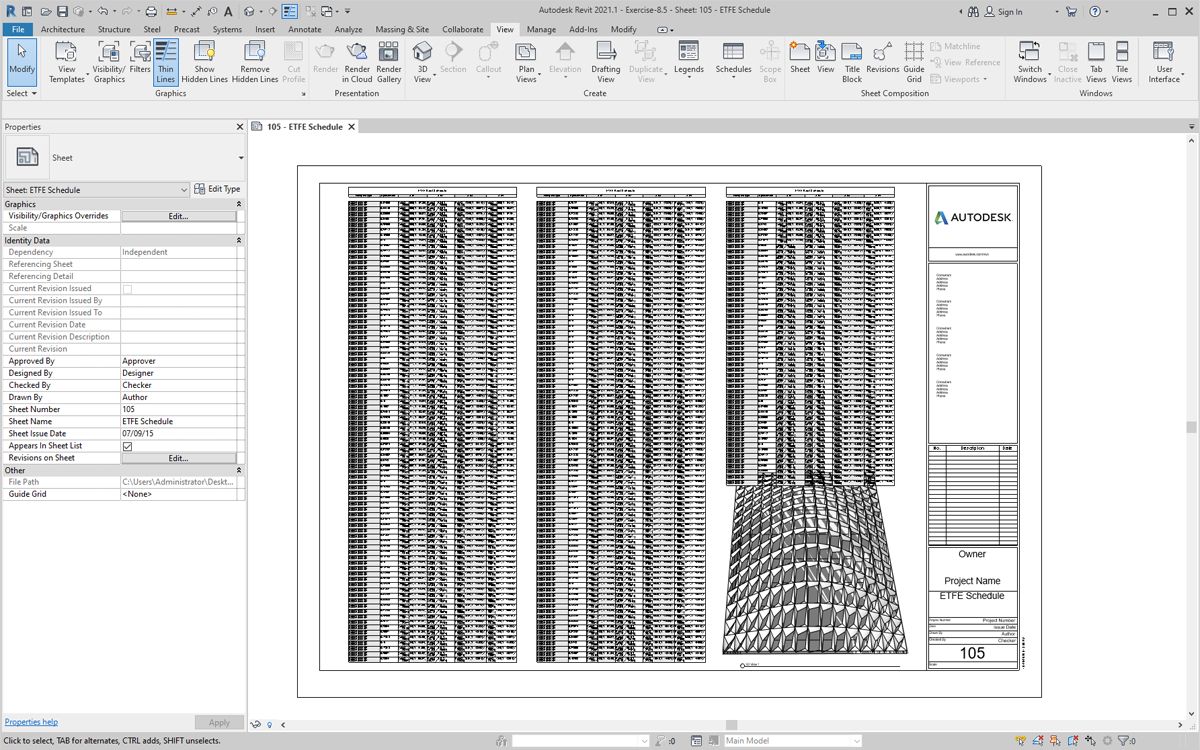Open the Guide Grid tool
Image resolution: width=1200 pixels, height=750 pixels.
click(x=914, y=62)
